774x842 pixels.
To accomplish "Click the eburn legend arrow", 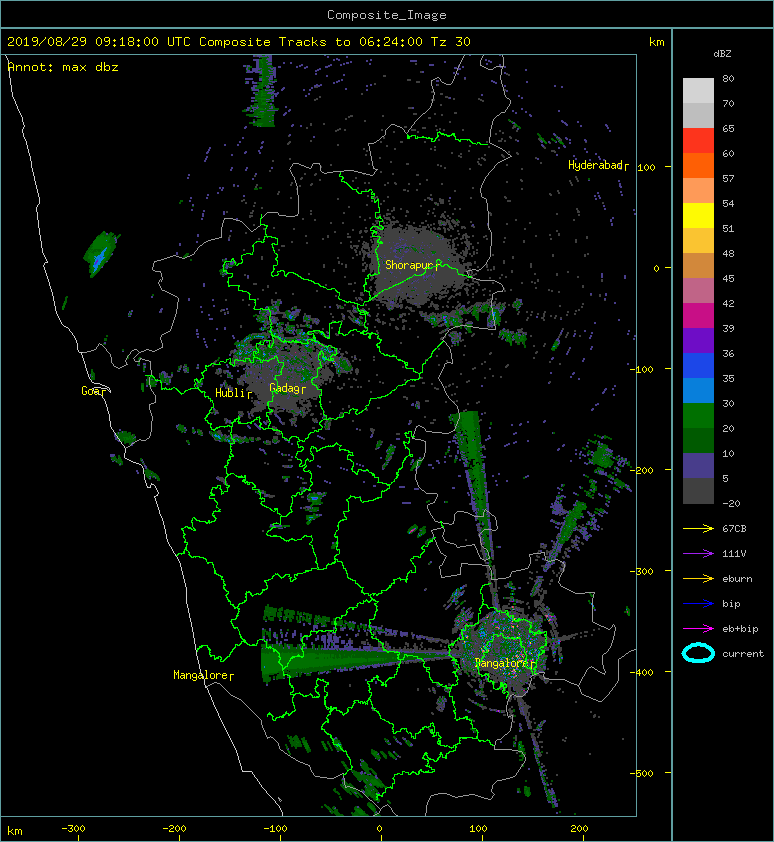I will point(698,578).
